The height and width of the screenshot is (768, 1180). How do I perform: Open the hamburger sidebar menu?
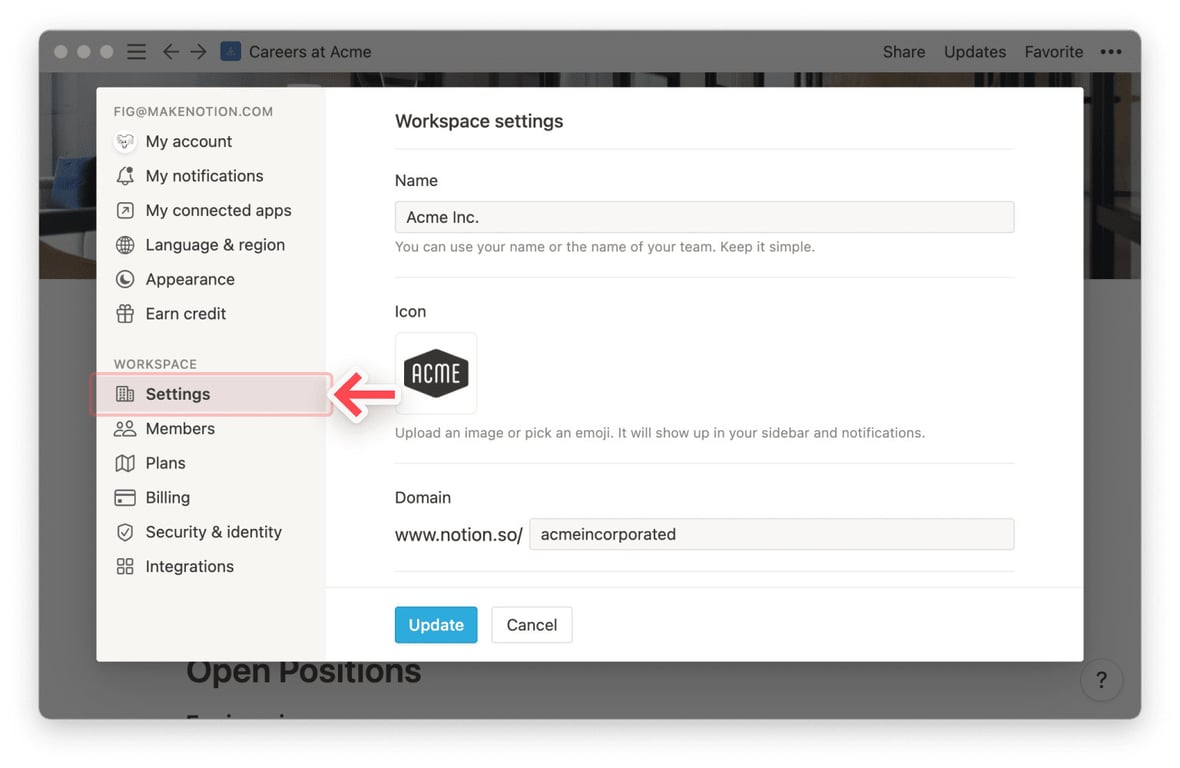click(137, 52)
